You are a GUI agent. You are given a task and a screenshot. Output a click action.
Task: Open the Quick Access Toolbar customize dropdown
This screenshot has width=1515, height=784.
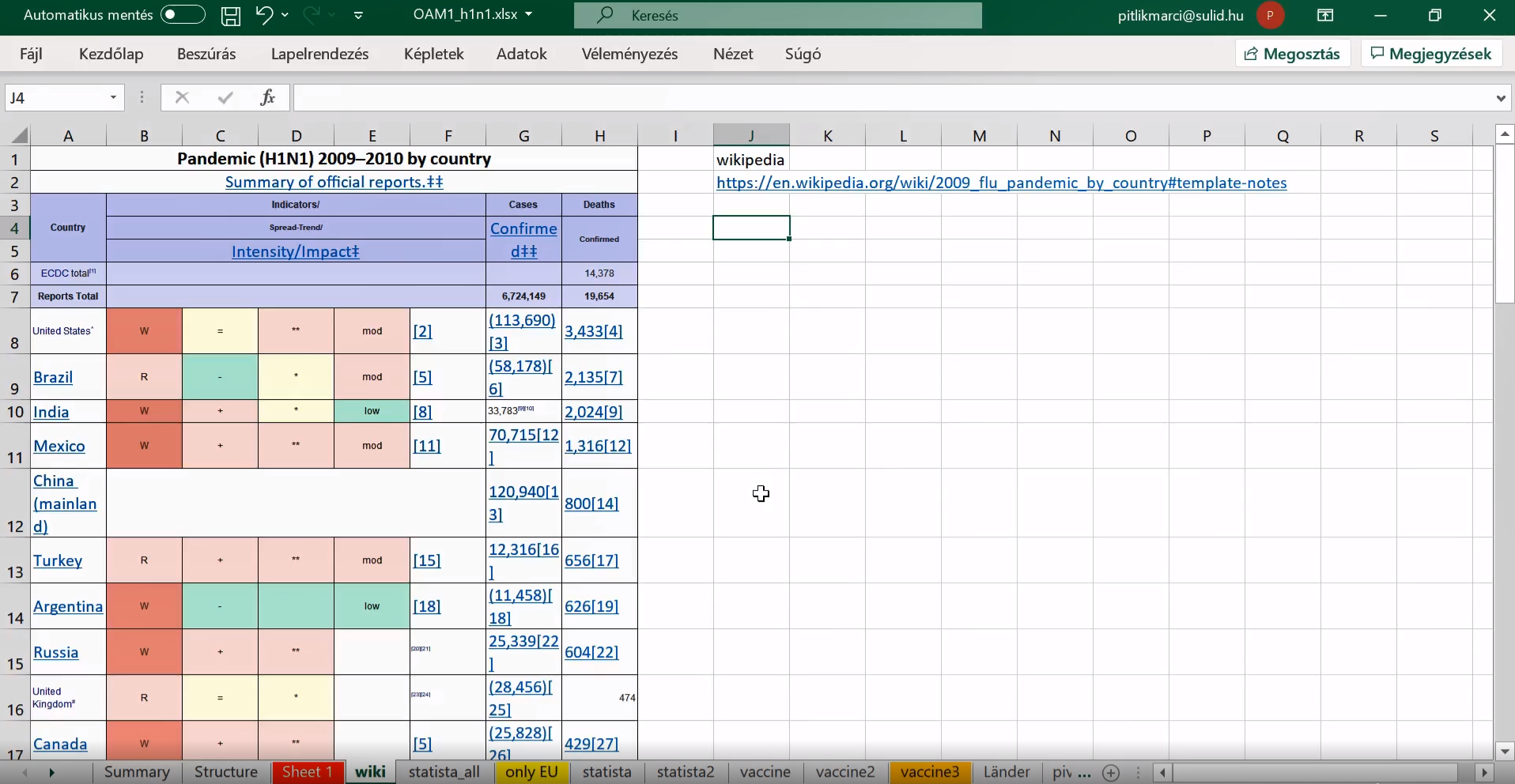tap(359, 15)
